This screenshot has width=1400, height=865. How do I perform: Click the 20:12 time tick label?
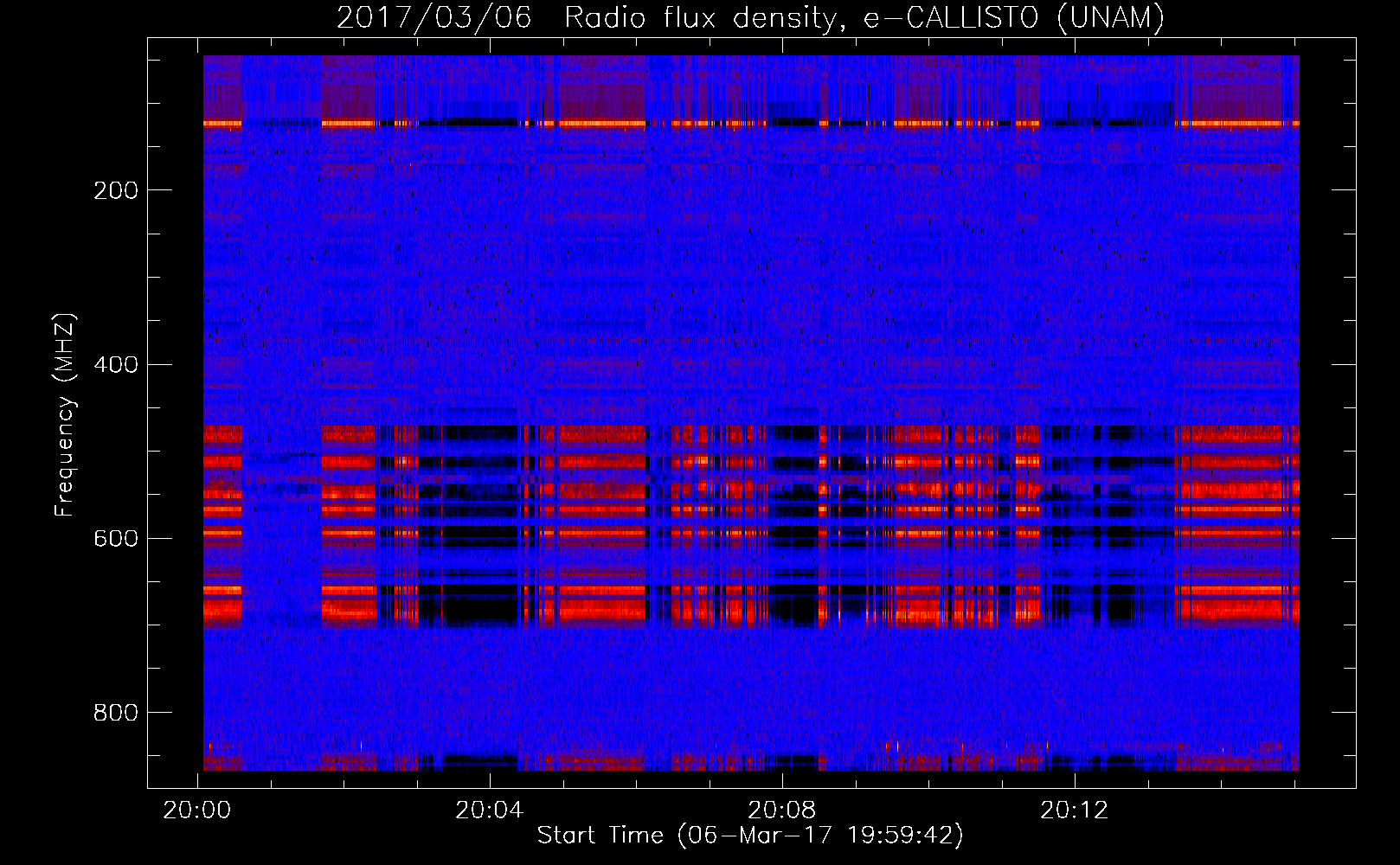coord(1074,811)
